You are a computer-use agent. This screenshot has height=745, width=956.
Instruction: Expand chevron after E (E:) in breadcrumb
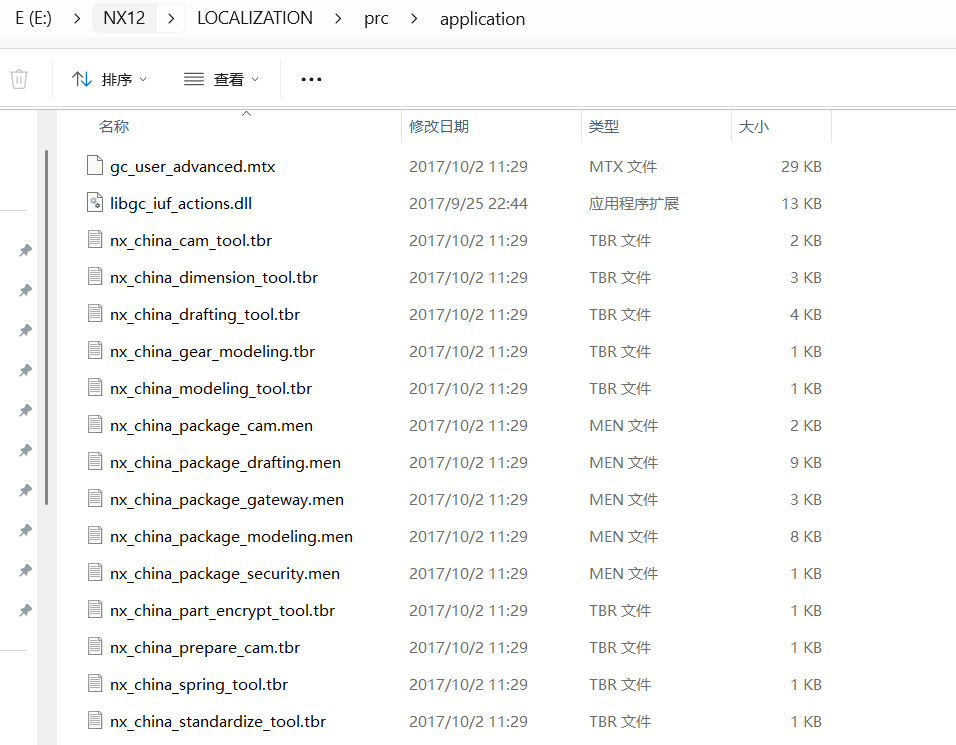coord(77,19)
